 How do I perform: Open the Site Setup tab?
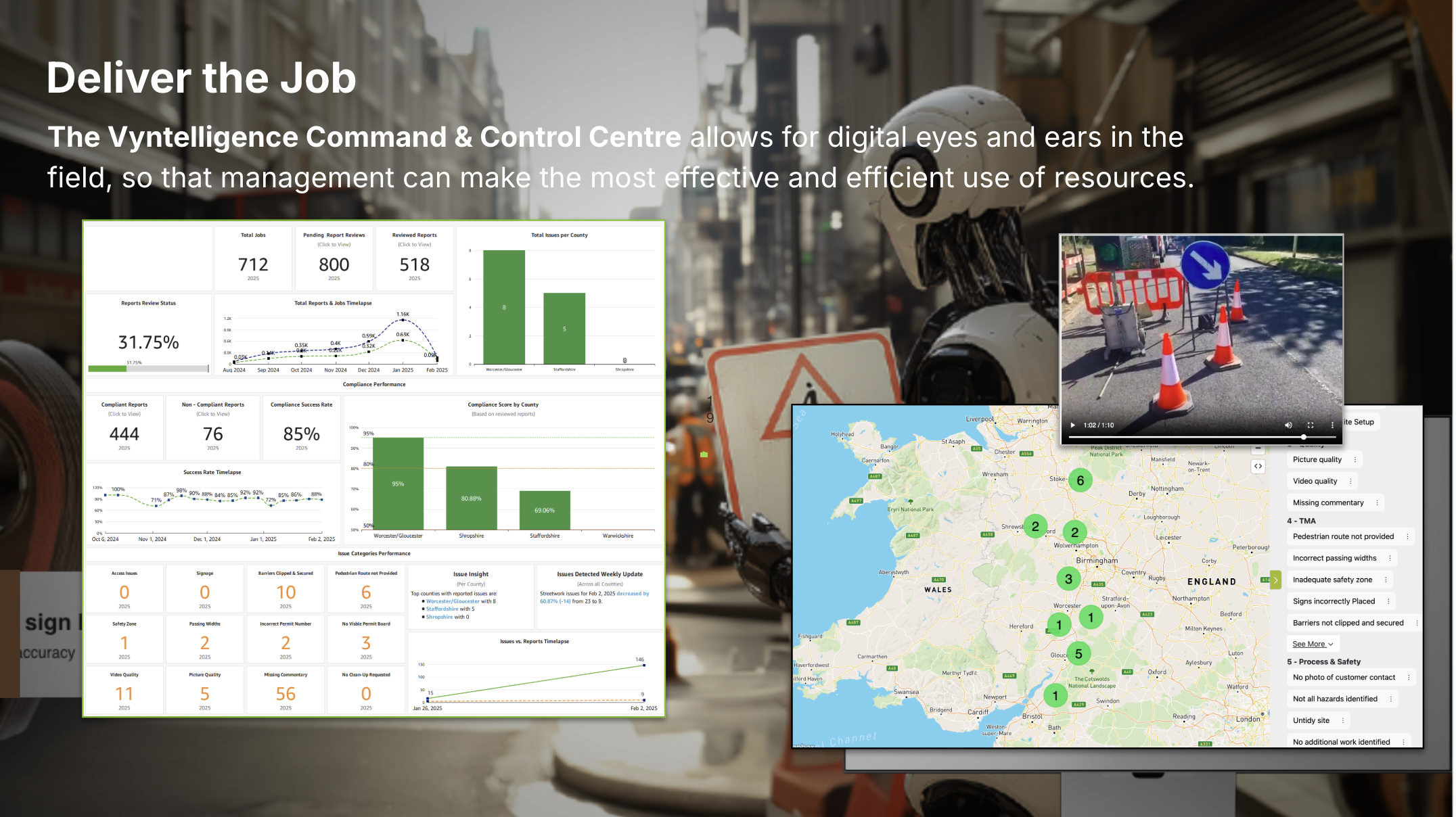(1360, 422)
